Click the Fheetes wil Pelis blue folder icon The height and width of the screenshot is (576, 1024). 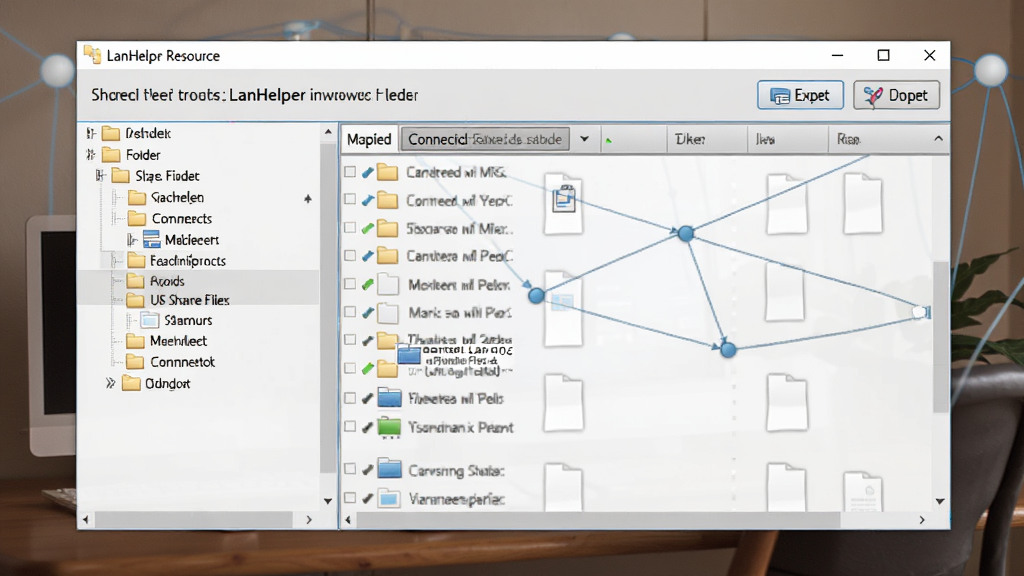(x=390, y=398)
